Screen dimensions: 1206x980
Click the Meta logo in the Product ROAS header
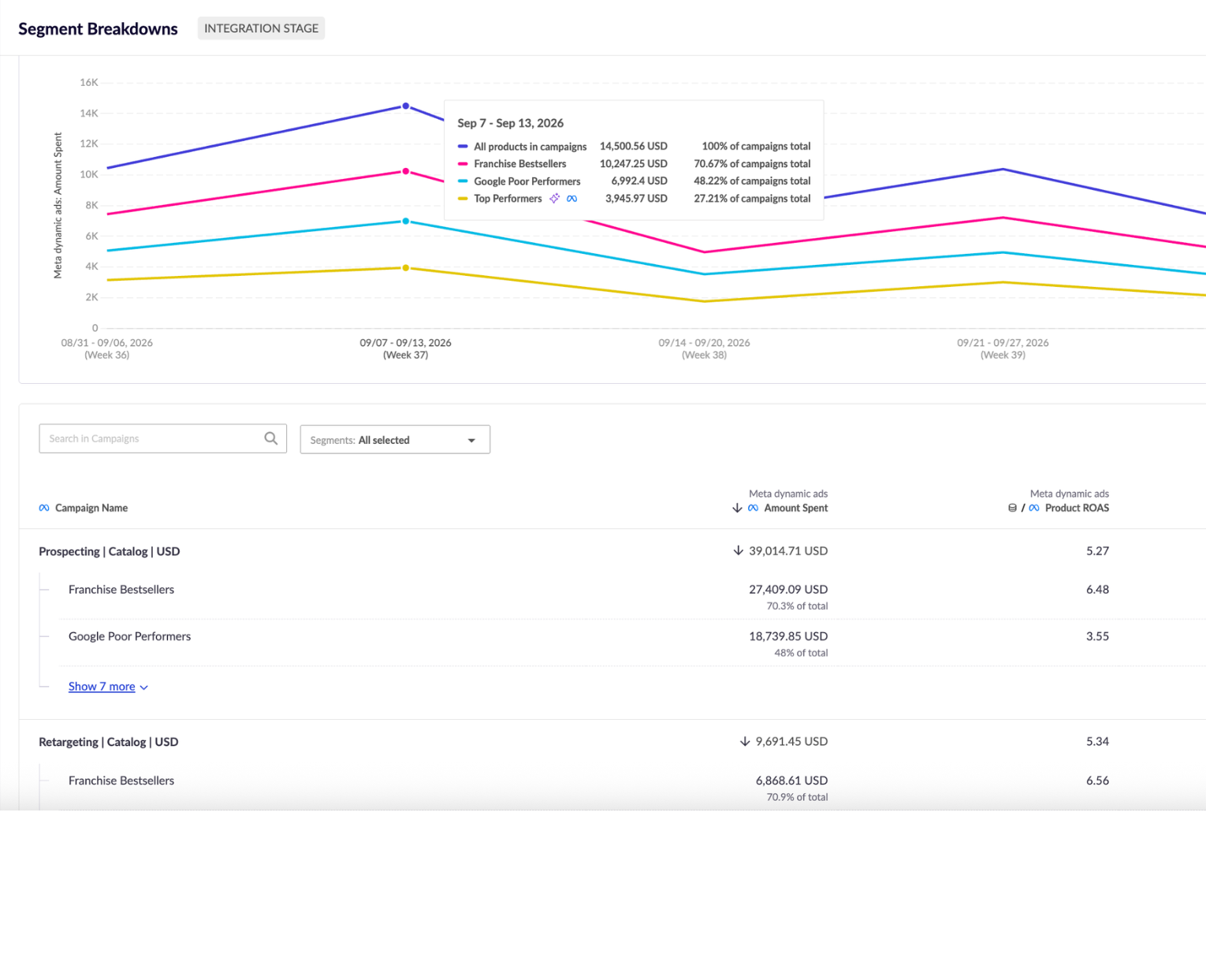1034,508
